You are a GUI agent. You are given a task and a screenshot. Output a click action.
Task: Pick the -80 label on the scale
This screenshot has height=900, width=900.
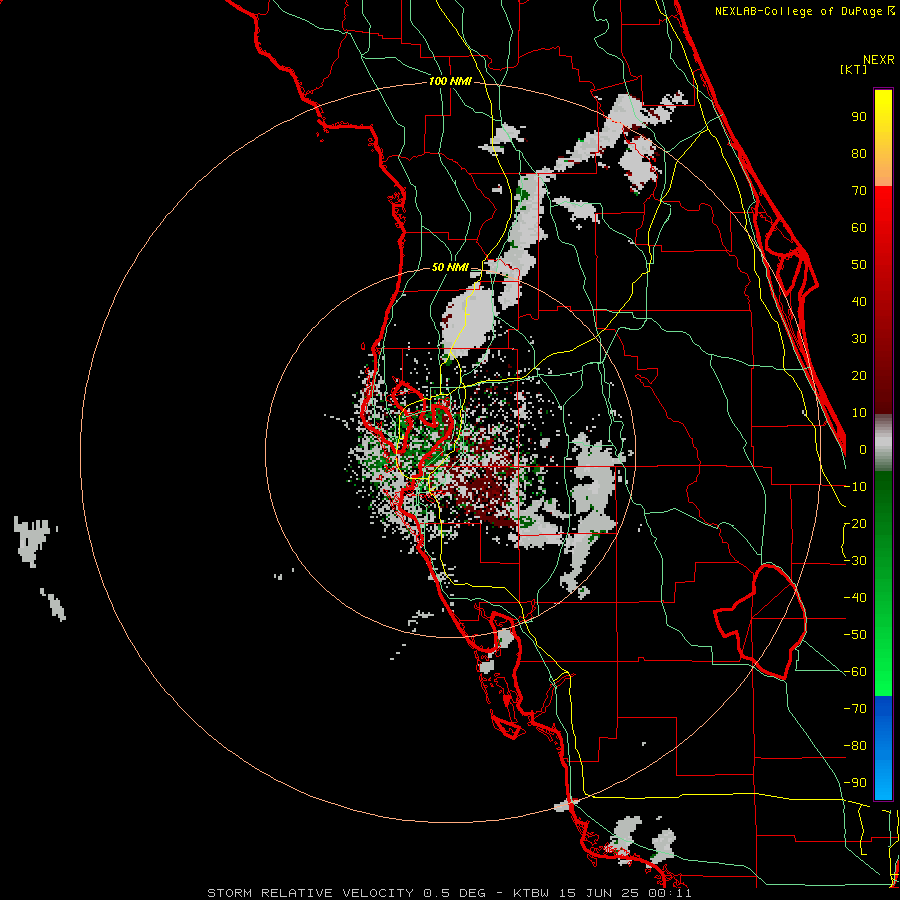coord(855,746)
